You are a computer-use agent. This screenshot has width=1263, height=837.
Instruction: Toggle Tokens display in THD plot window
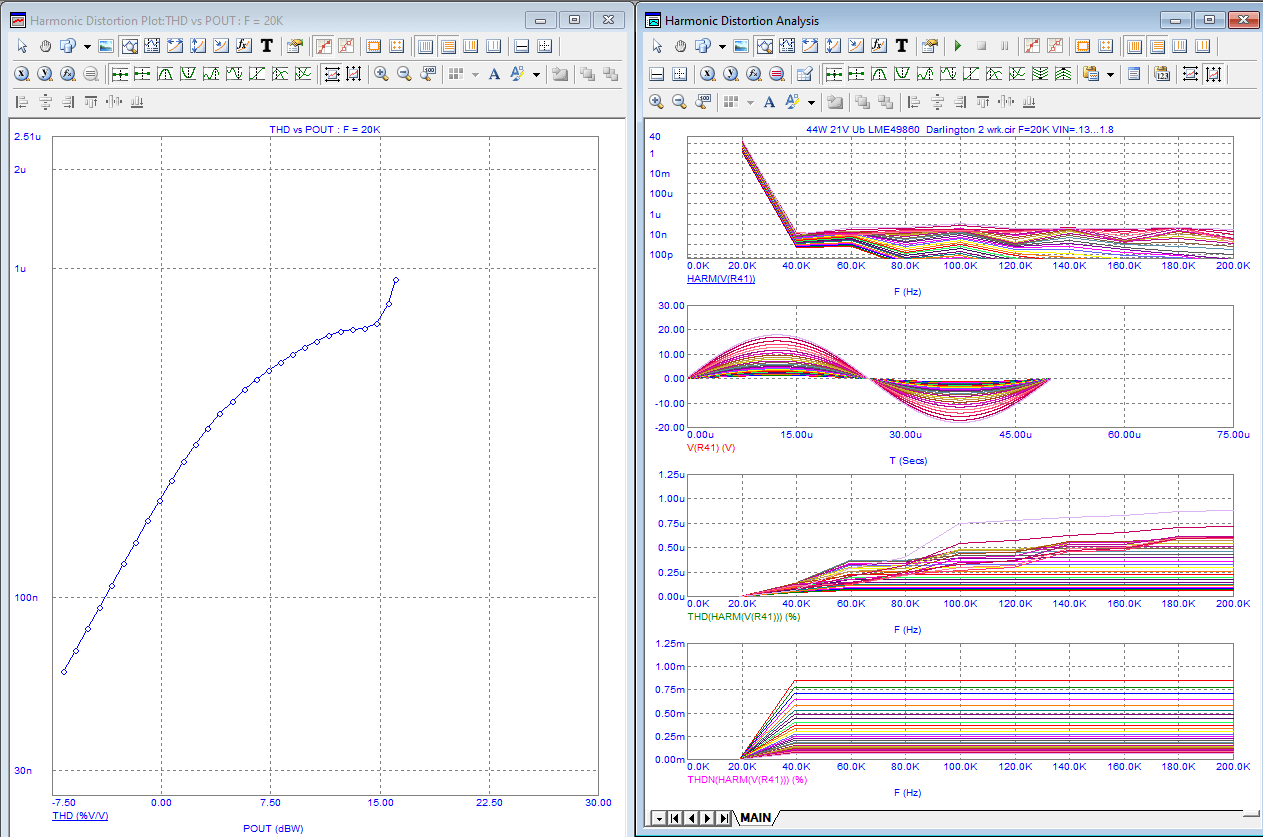point(346,46)
